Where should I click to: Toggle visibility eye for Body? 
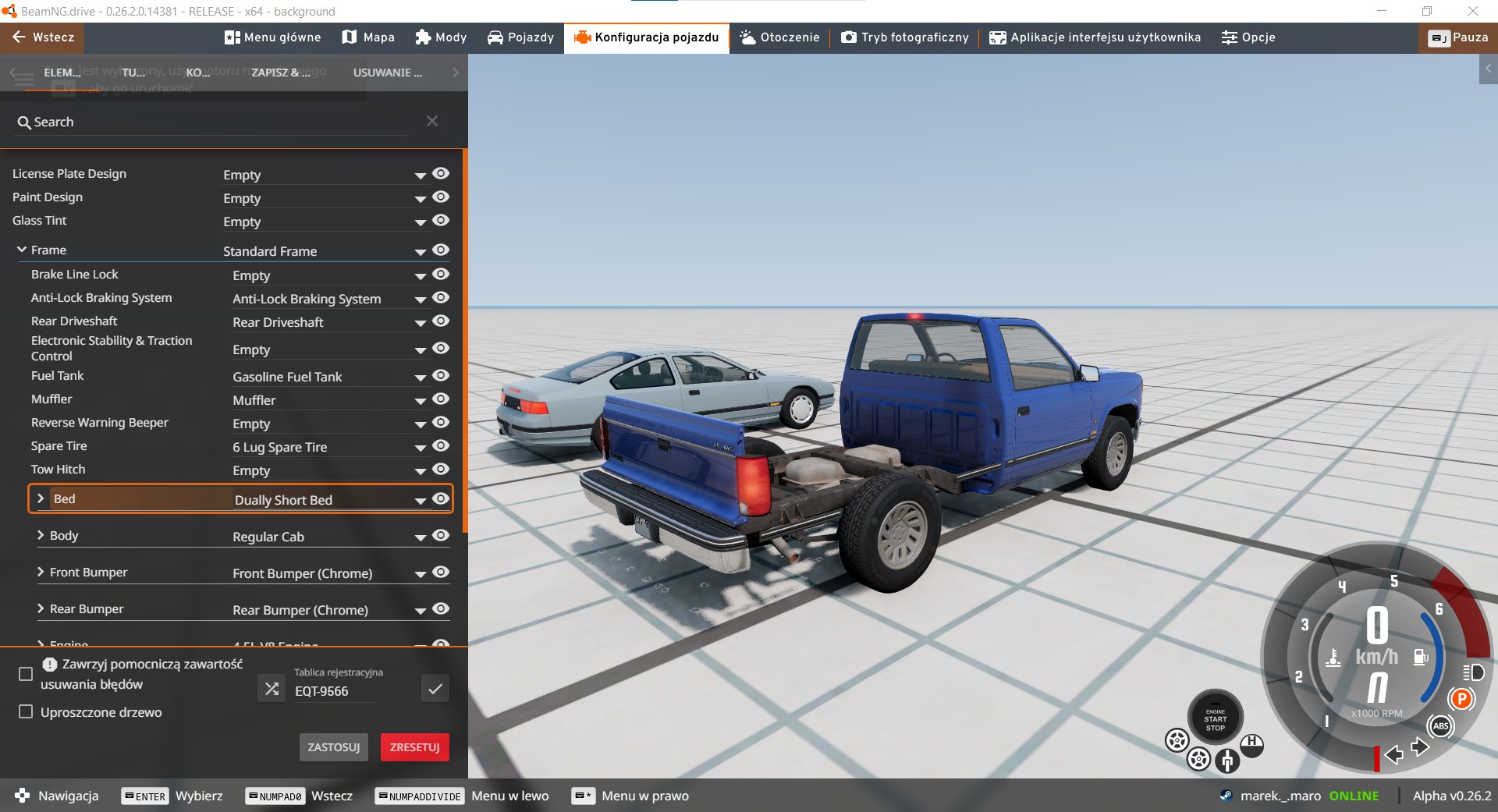[x=441, y=535]
